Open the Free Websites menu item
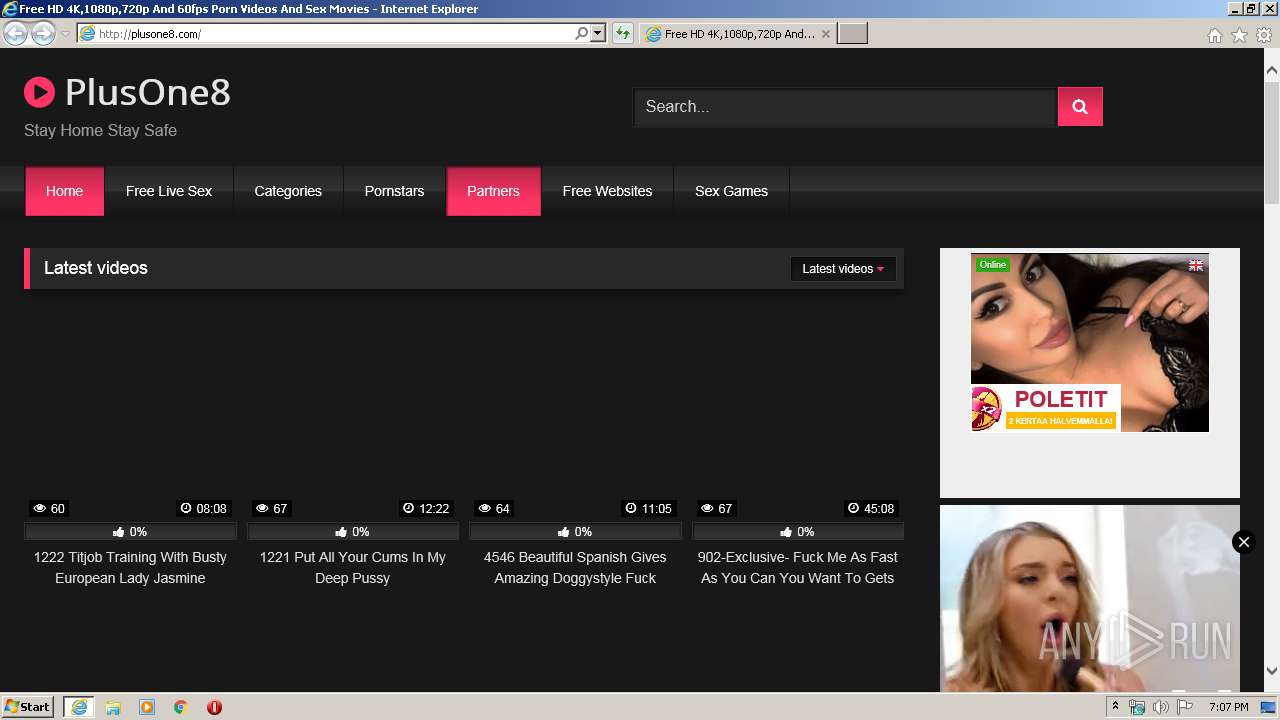The width and height of the screenshot is (1280, 720). [x=607, y=191]
